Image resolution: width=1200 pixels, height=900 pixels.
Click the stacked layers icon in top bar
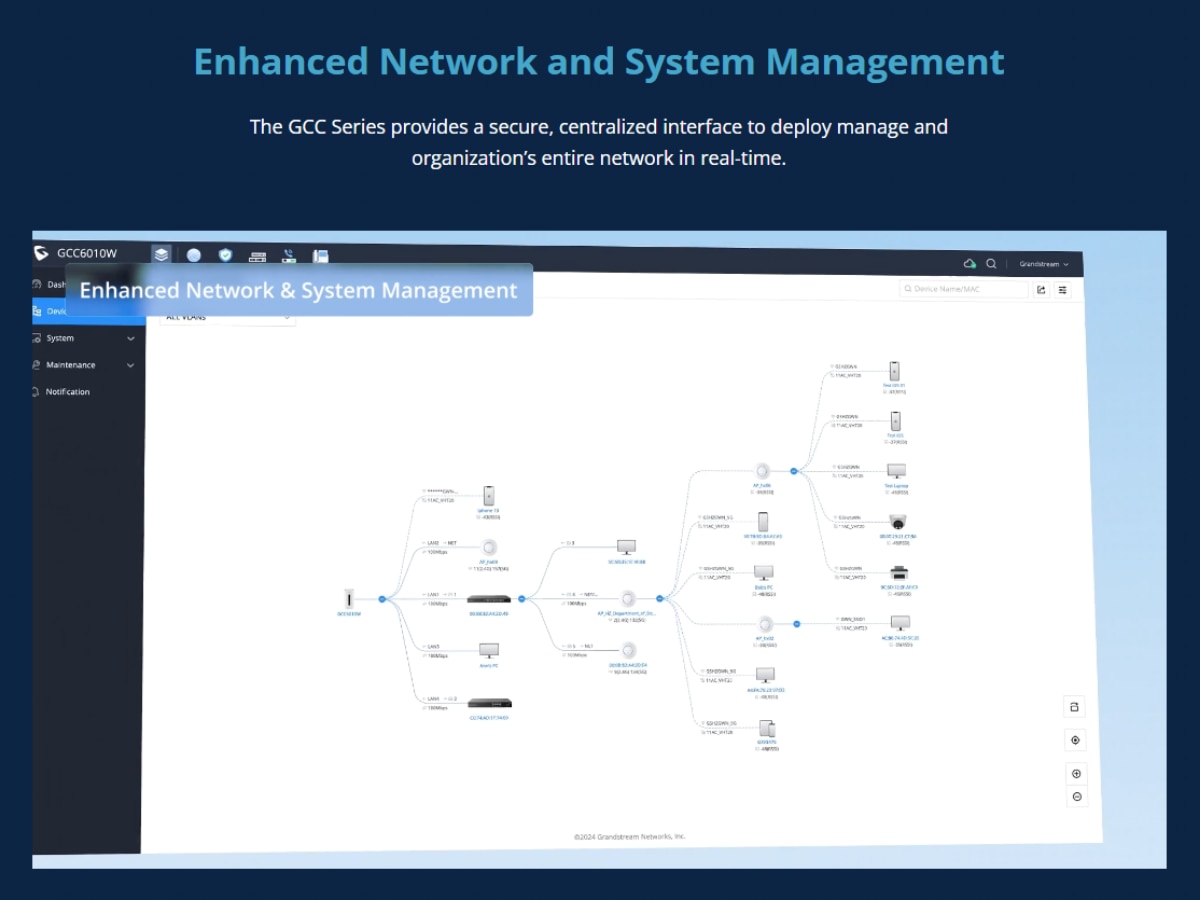point(161,254)
